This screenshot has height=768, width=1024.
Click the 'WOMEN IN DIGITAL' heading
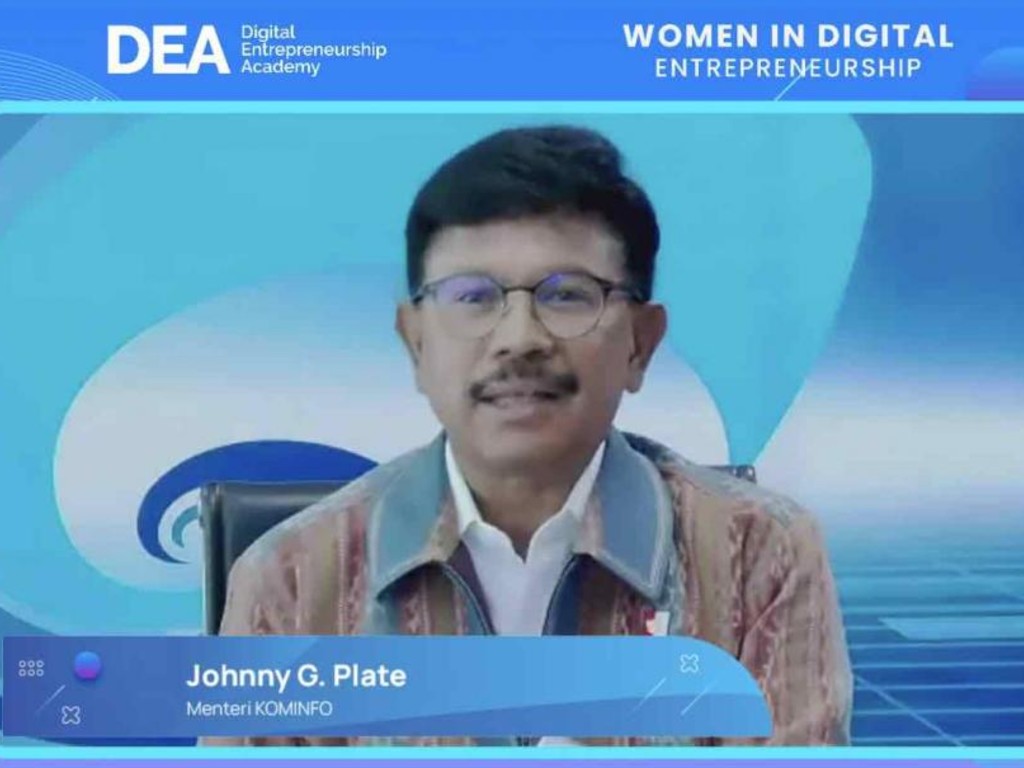[788, 36]
